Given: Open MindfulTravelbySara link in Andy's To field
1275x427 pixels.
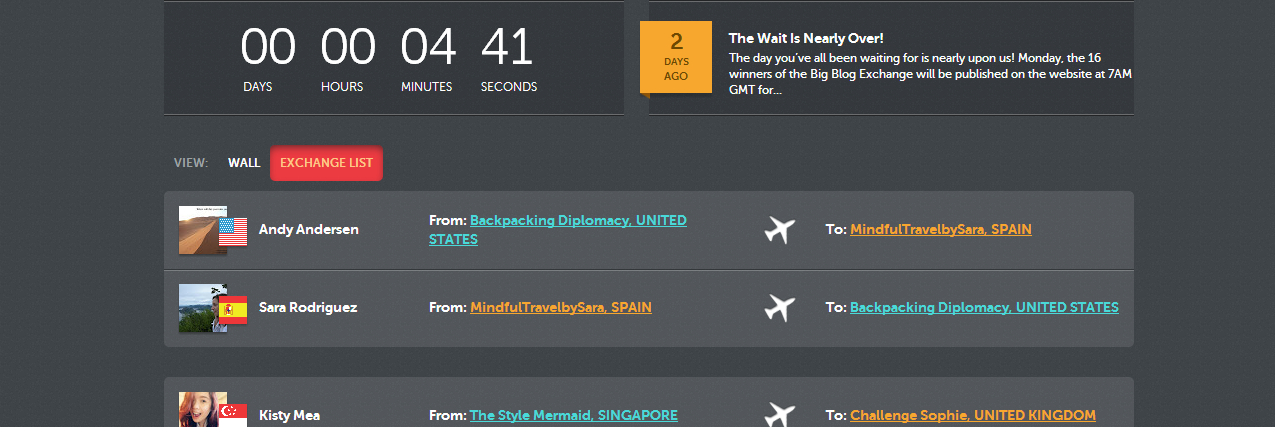Looking at the screenshot, I should [940, 229].
